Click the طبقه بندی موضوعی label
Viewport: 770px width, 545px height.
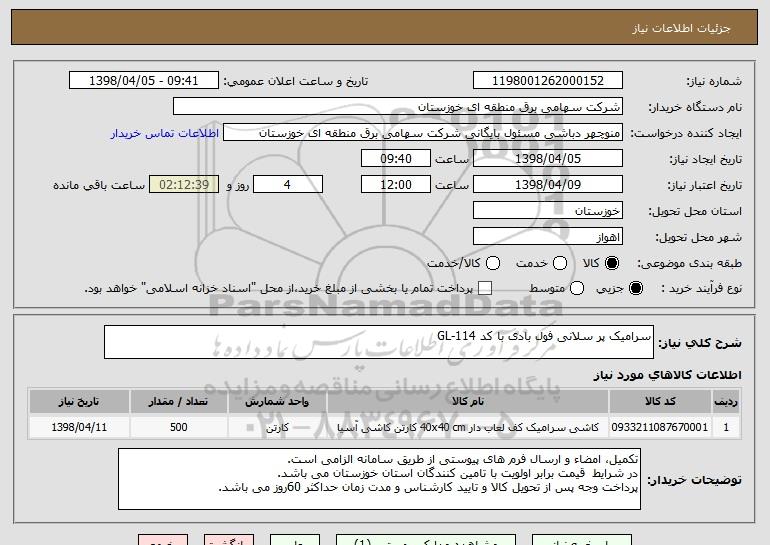coord(689,263)
